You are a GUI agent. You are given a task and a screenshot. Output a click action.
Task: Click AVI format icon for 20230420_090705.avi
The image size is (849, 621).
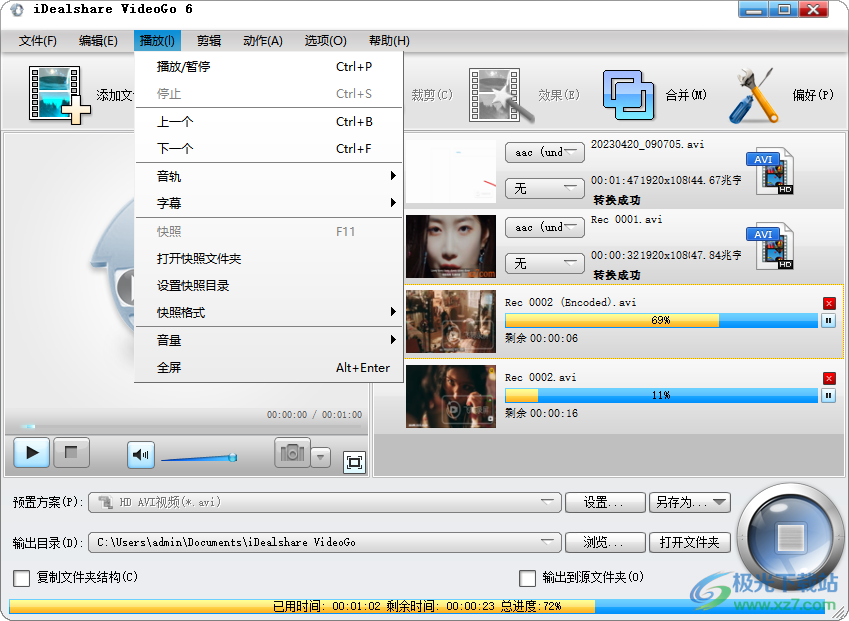pyautogui.click(x=769, y=172)
